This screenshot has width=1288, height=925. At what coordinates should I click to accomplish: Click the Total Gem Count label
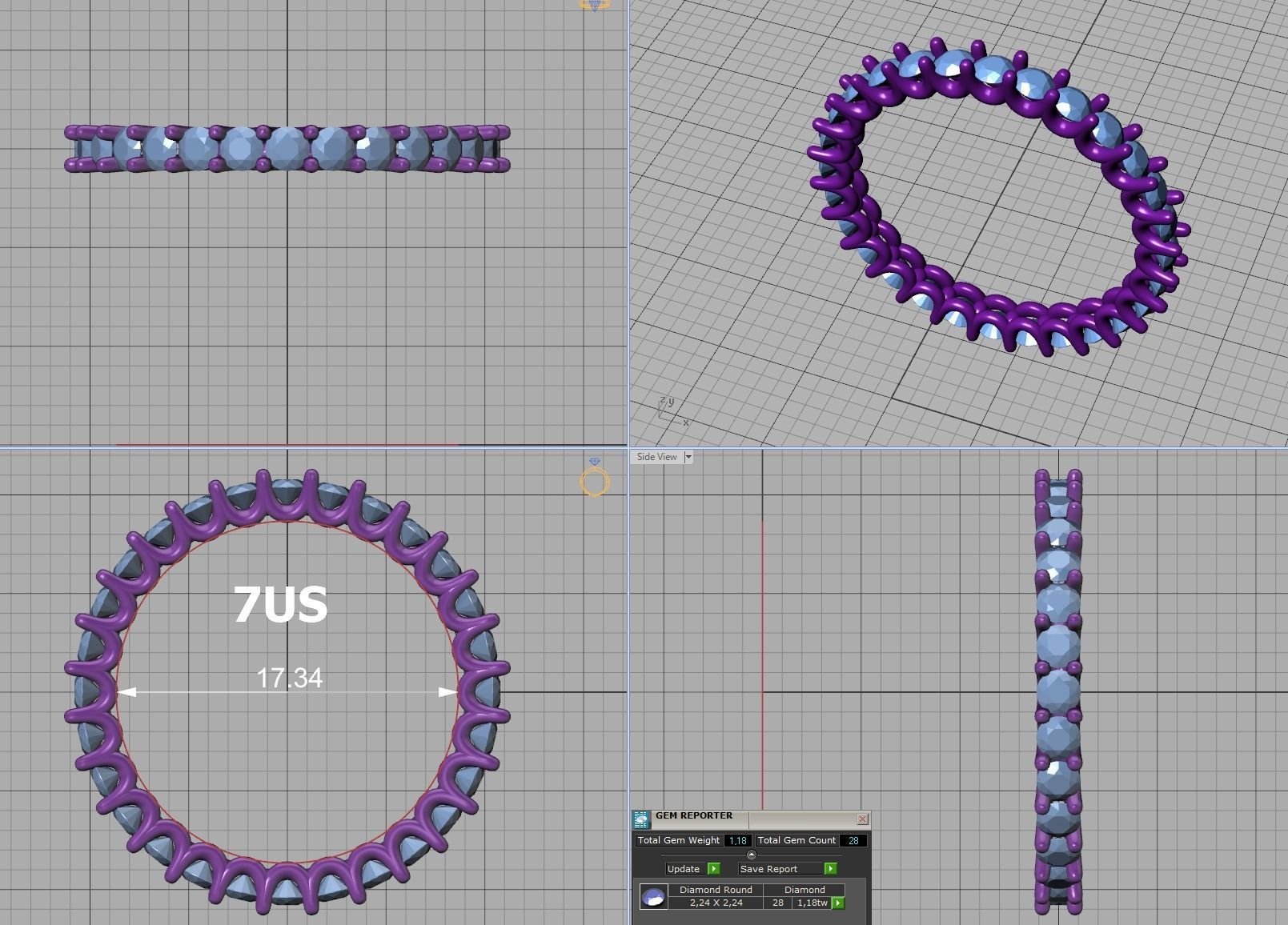click(796, 840)
